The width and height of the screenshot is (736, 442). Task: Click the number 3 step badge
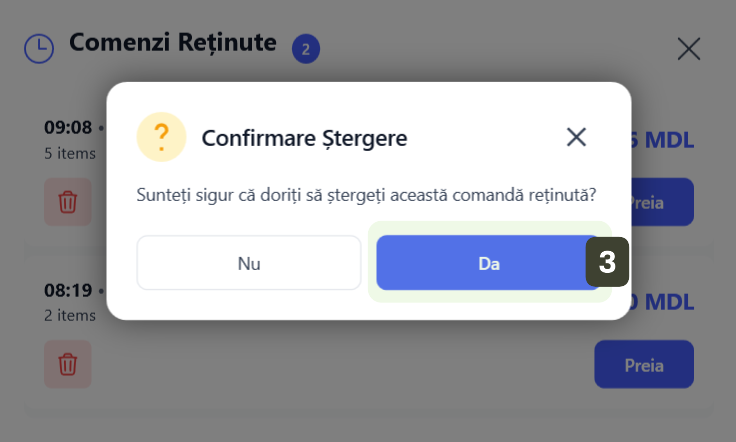[607, 262]
